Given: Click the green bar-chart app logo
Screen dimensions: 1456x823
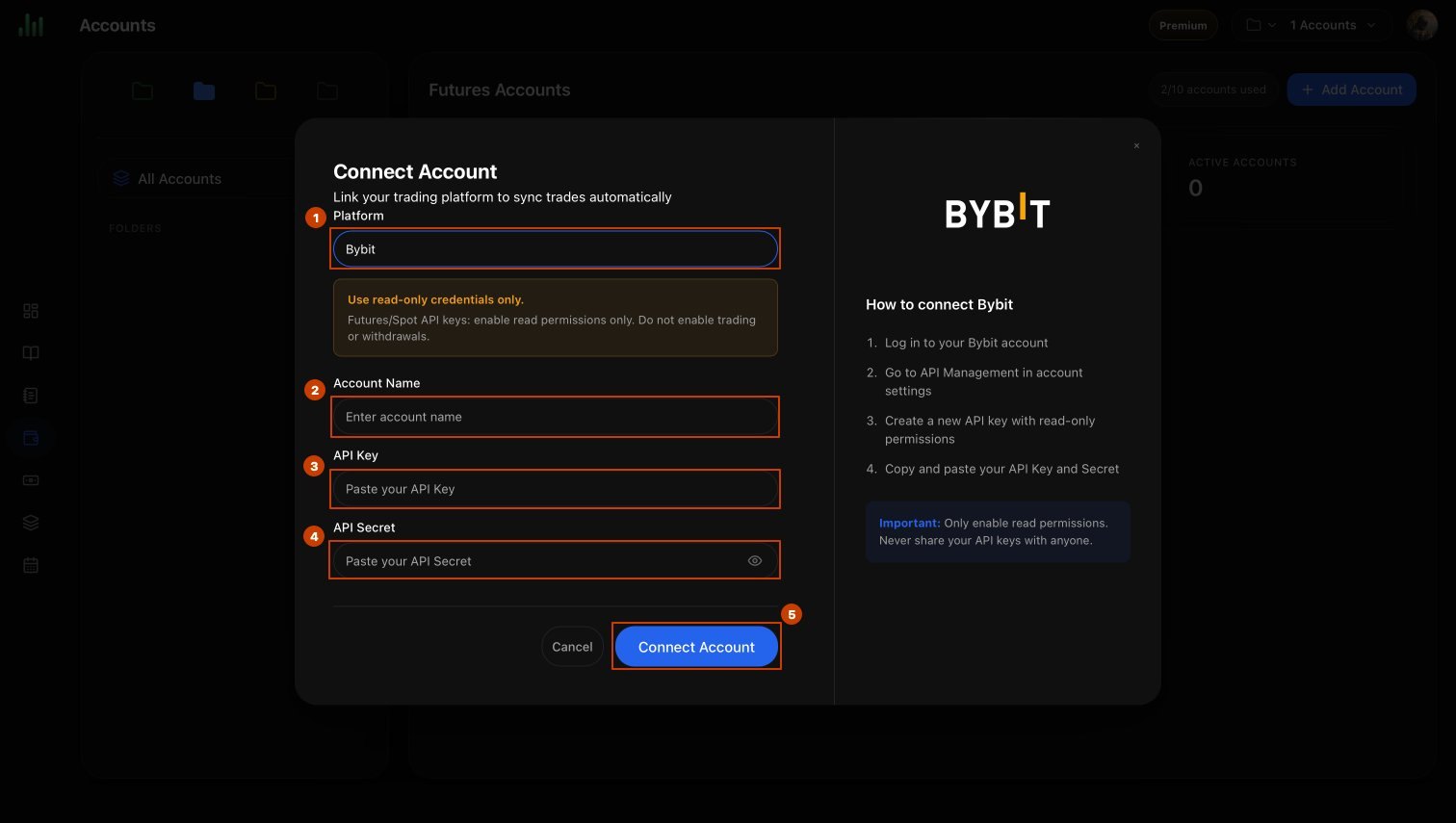Looking at the screenshot, I should (x=31, y=25).
